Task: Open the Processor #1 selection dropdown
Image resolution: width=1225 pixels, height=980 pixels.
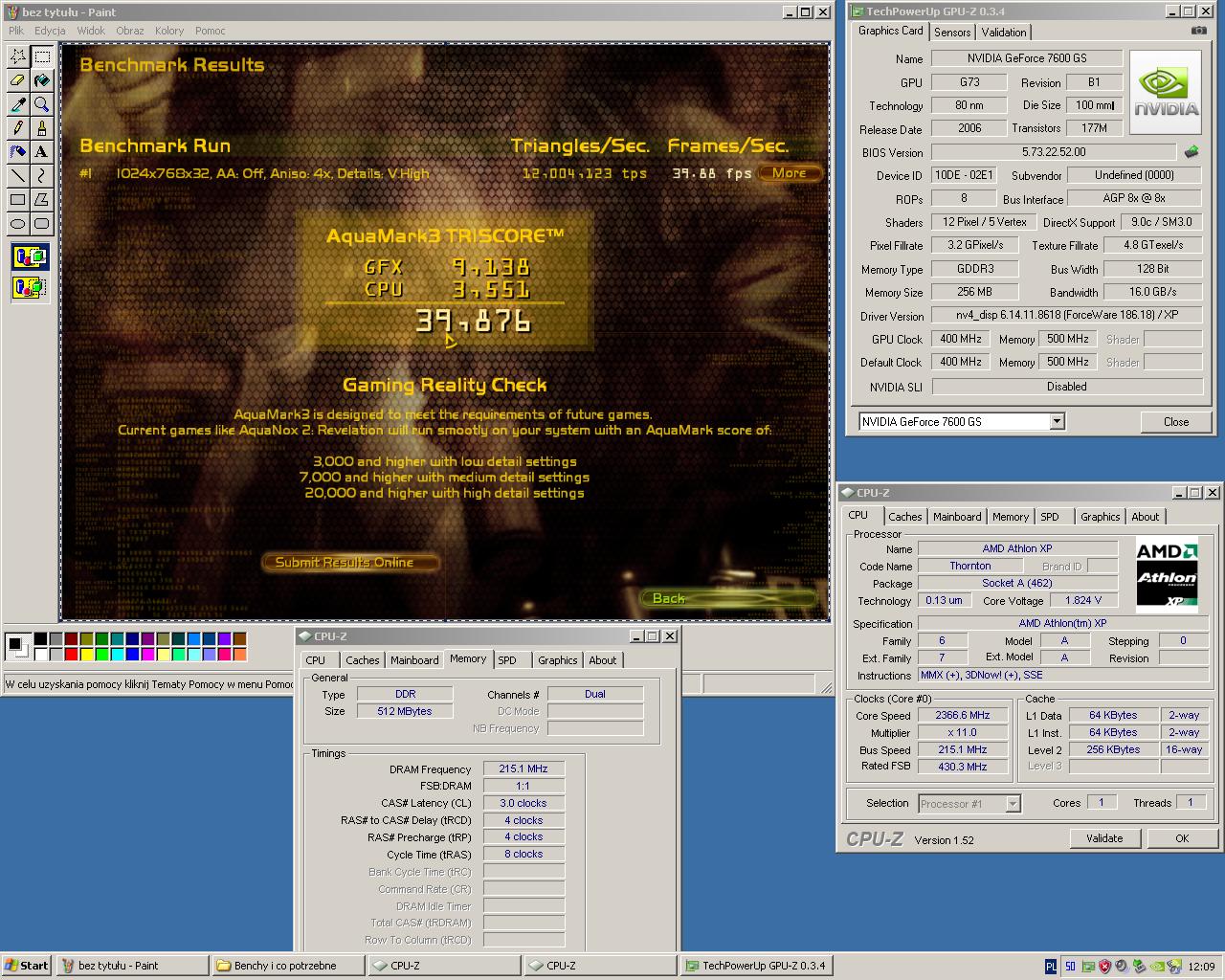Action: 1013,804
